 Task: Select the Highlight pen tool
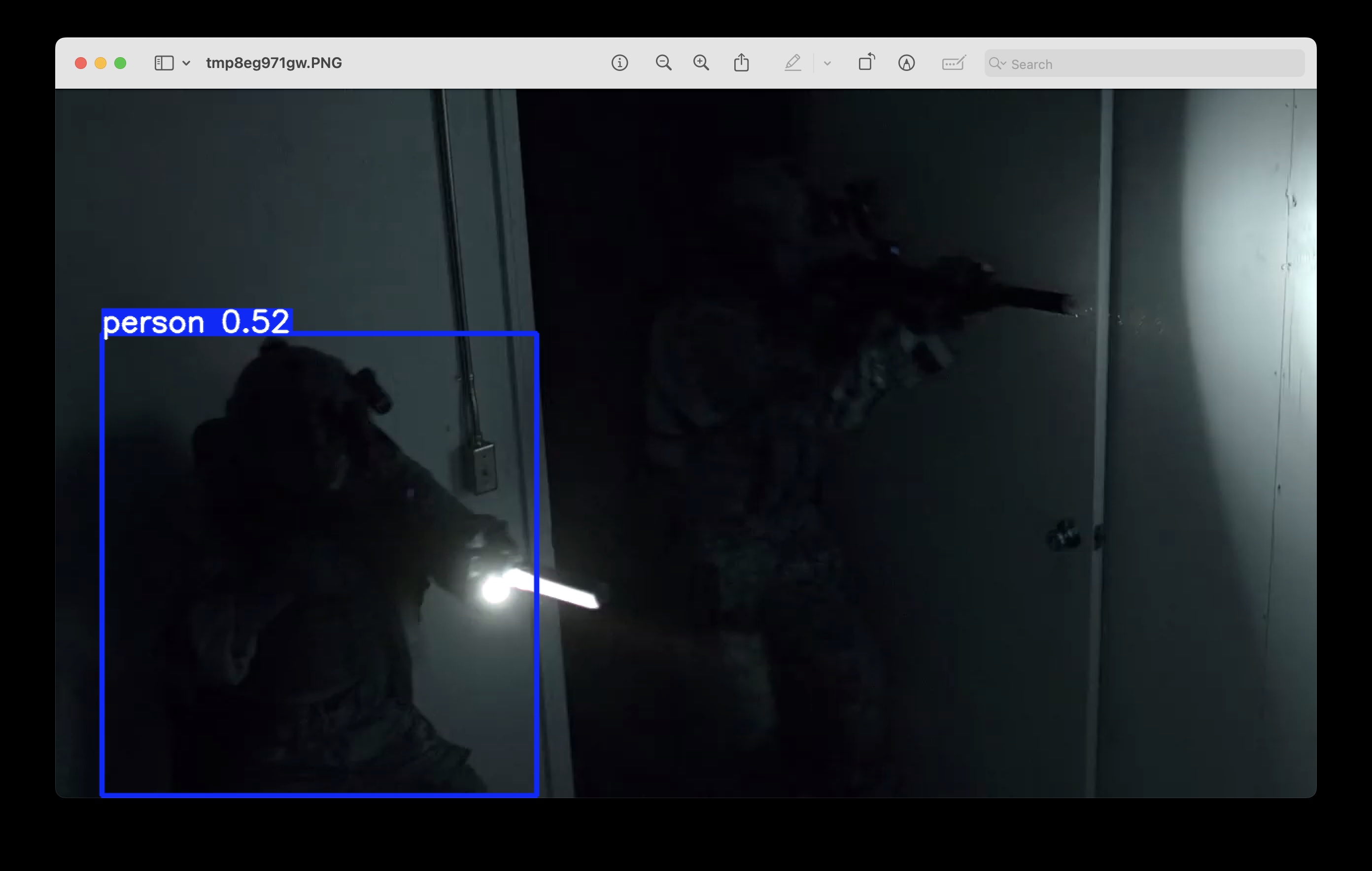click(792, 63)
